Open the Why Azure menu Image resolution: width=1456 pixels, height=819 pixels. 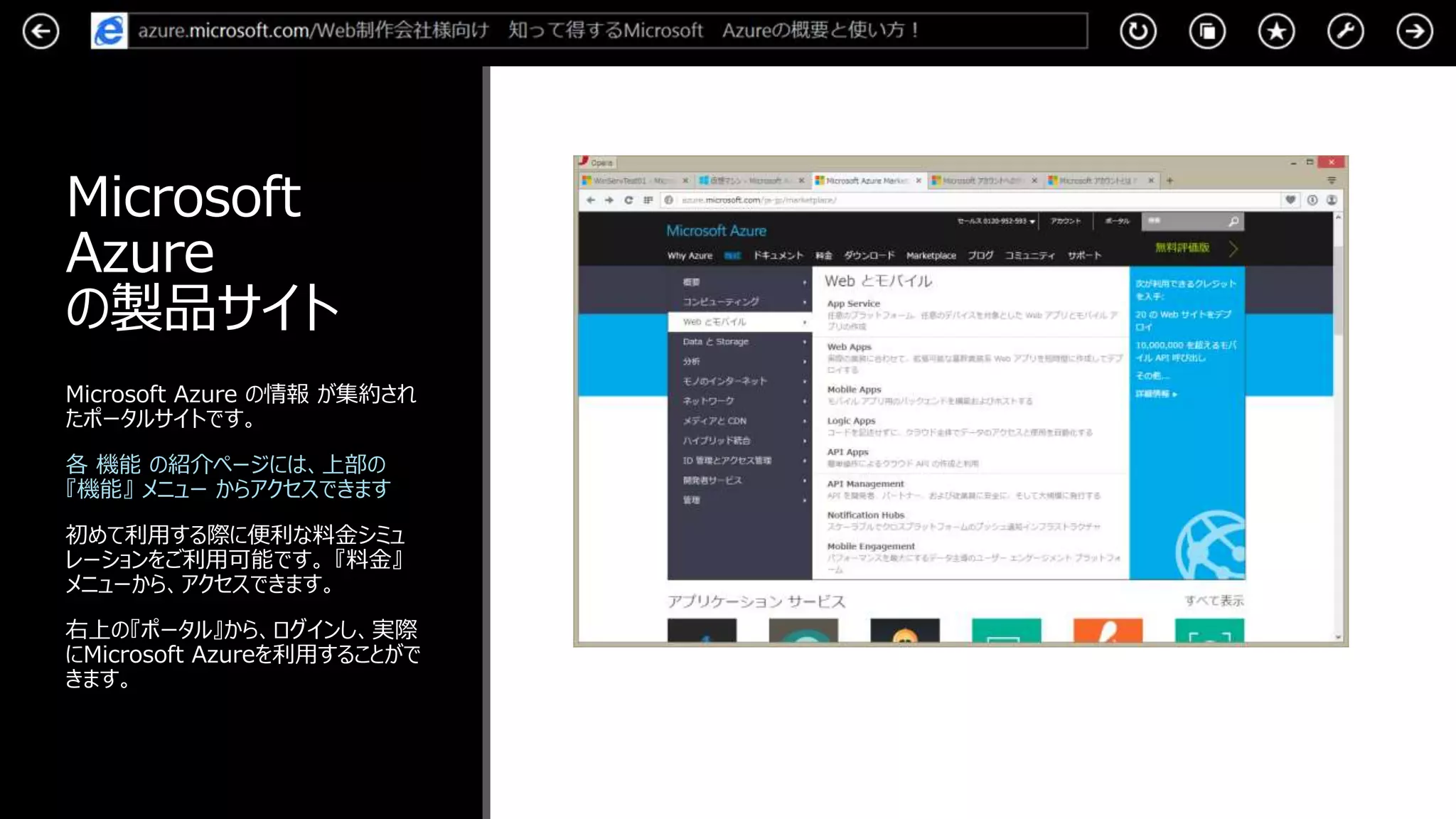point(690,256)
